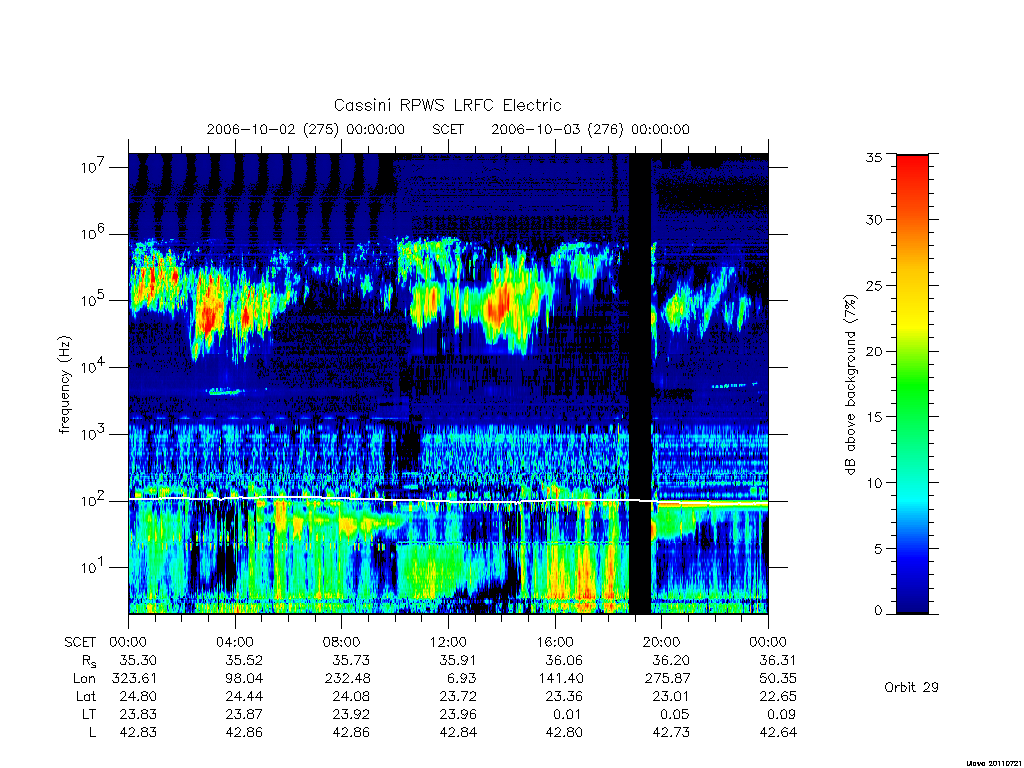Click the LT value 0.09

pyautogui.click(x=782, y=714)
